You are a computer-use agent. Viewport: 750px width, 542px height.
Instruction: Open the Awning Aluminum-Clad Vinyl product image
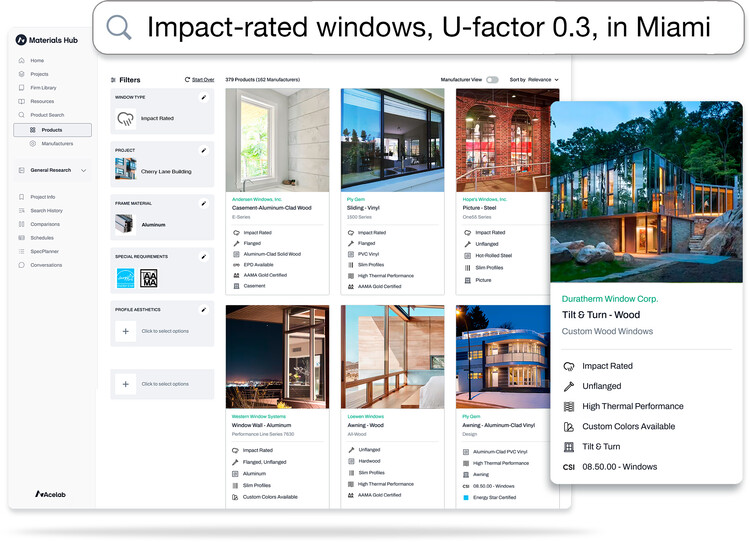pos(503,357)
